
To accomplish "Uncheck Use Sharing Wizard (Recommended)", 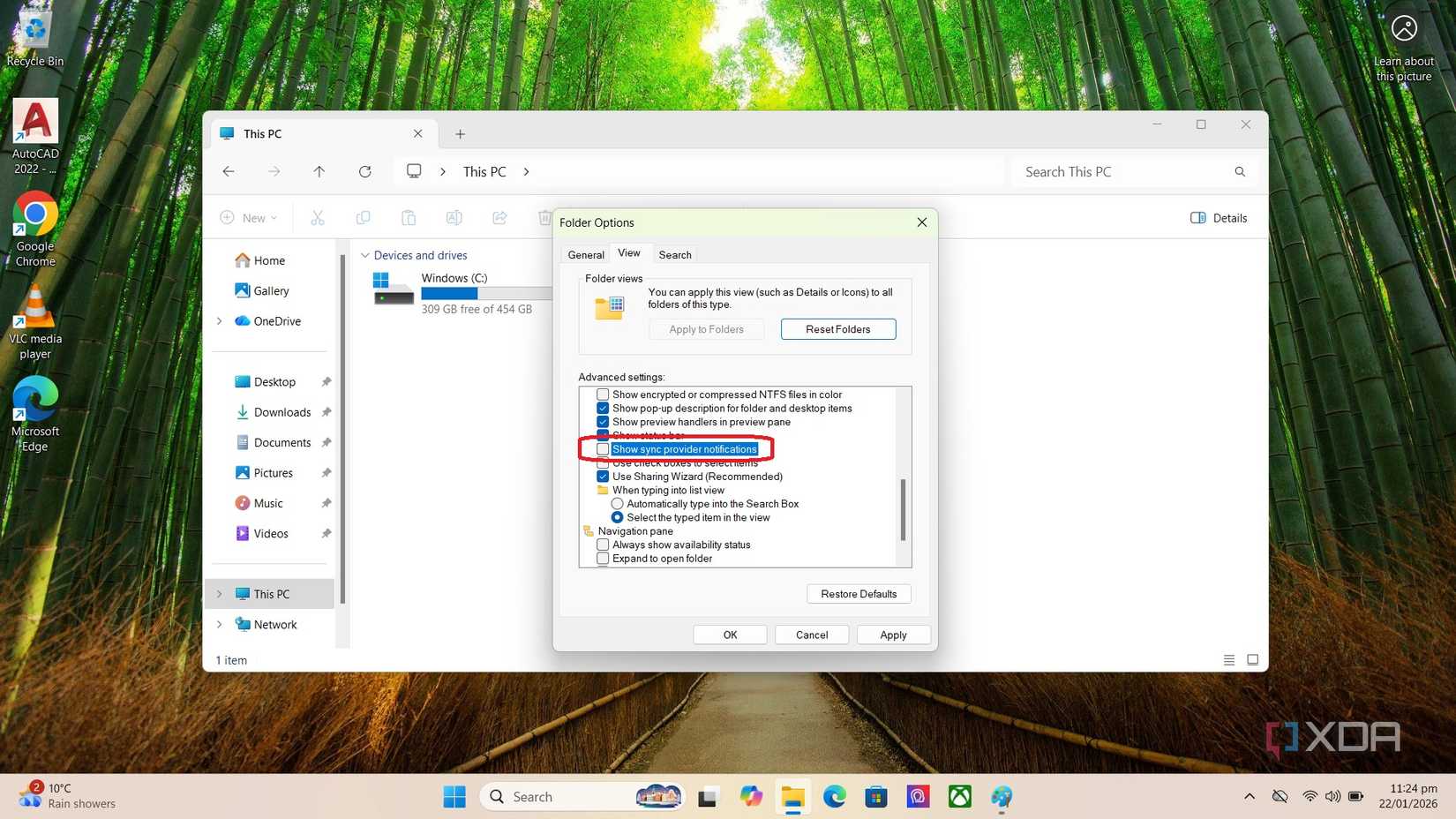I will point(603,477).
